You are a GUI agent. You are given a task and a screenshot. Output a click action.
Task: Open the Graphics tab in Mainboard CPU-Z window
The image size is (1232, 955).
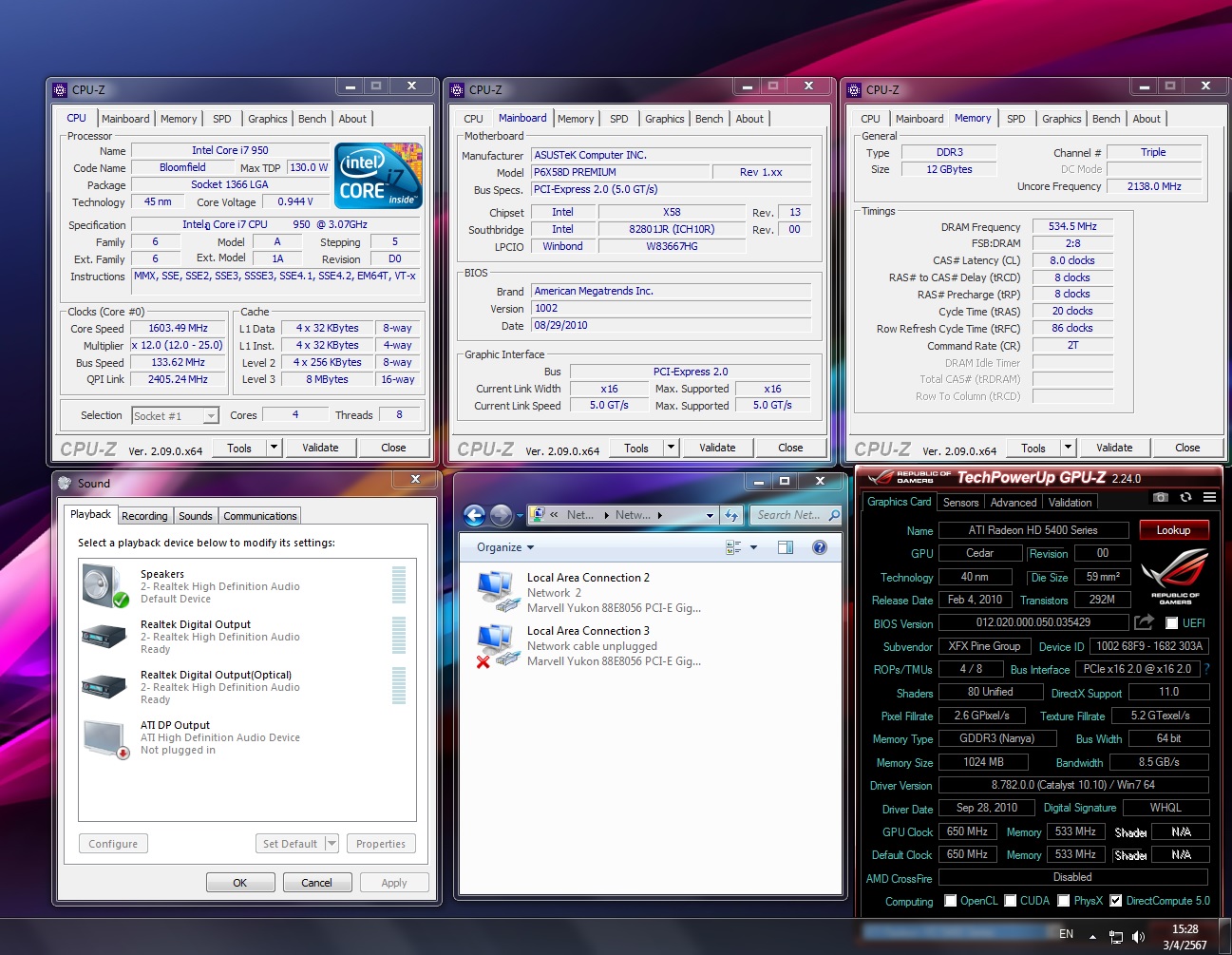665,119
